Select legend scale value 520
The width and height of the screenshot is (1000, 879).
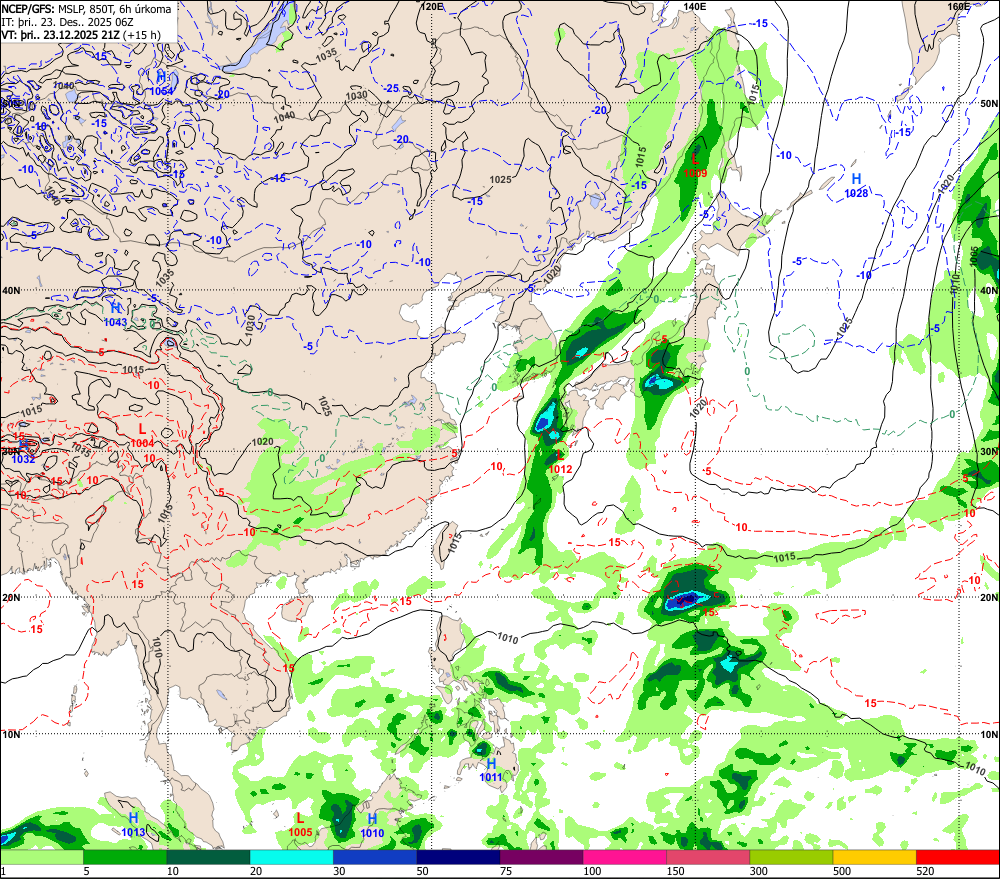(x=925, y=871)
